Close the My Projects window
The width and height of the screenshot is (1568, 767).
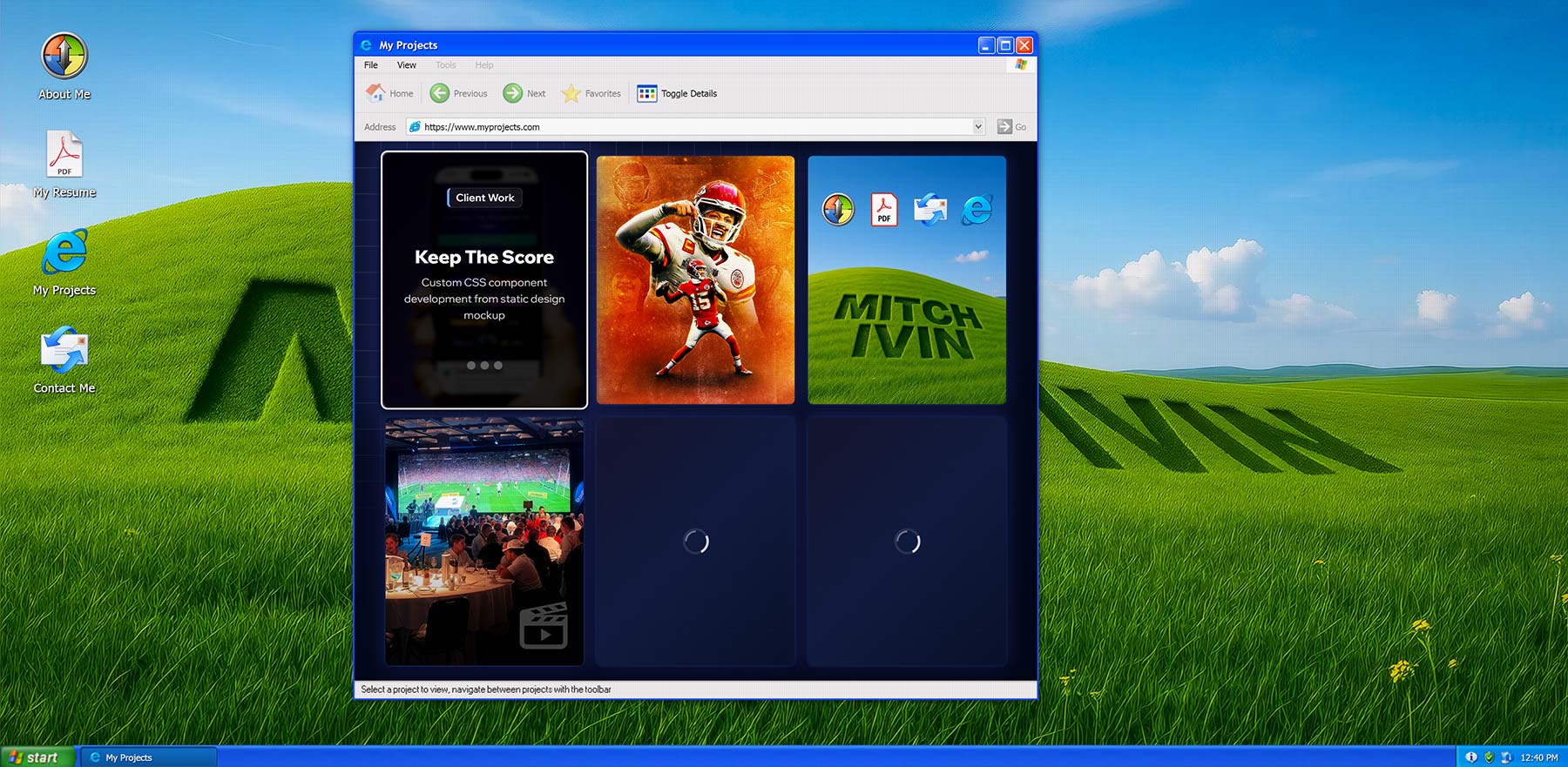coord(1024,45)
